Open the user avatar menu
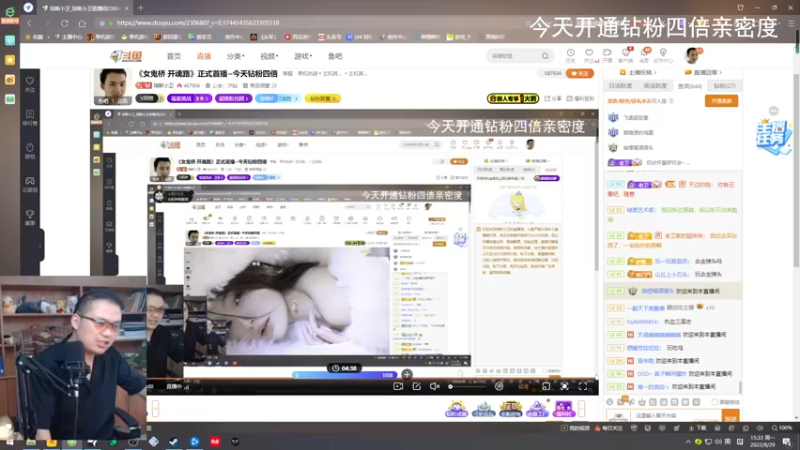 [x=692, y=55]
